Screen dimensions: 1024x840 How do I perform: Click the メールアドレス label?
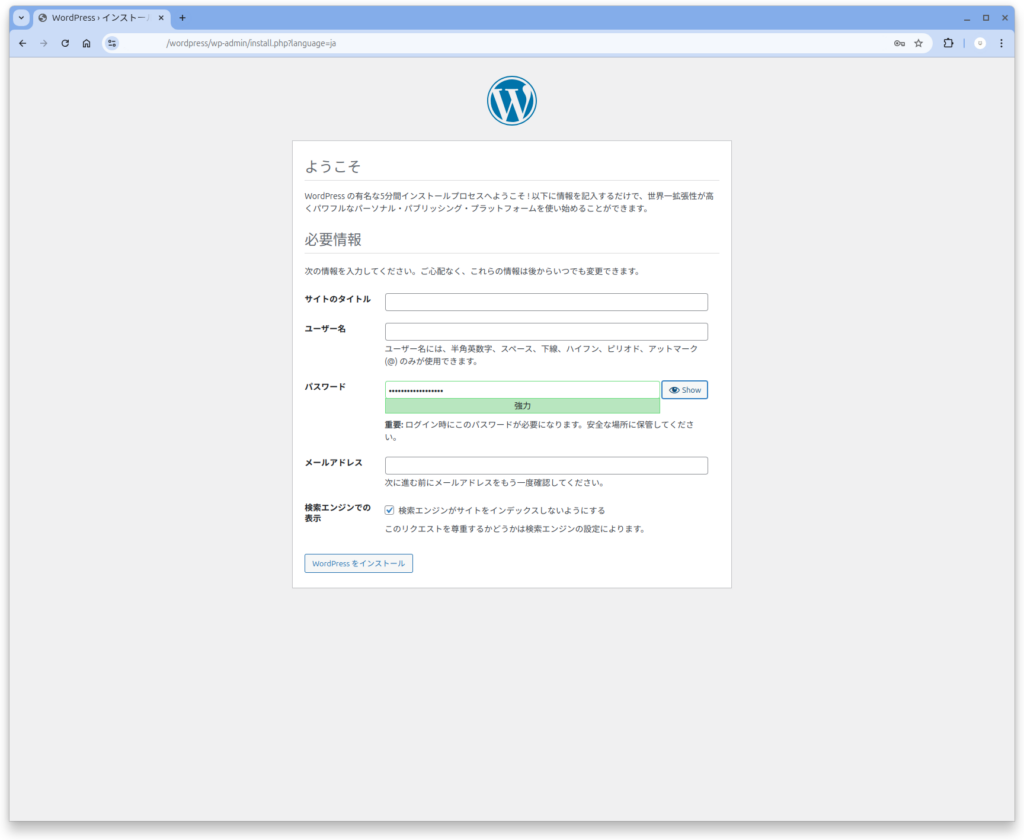tap(333, 462)
